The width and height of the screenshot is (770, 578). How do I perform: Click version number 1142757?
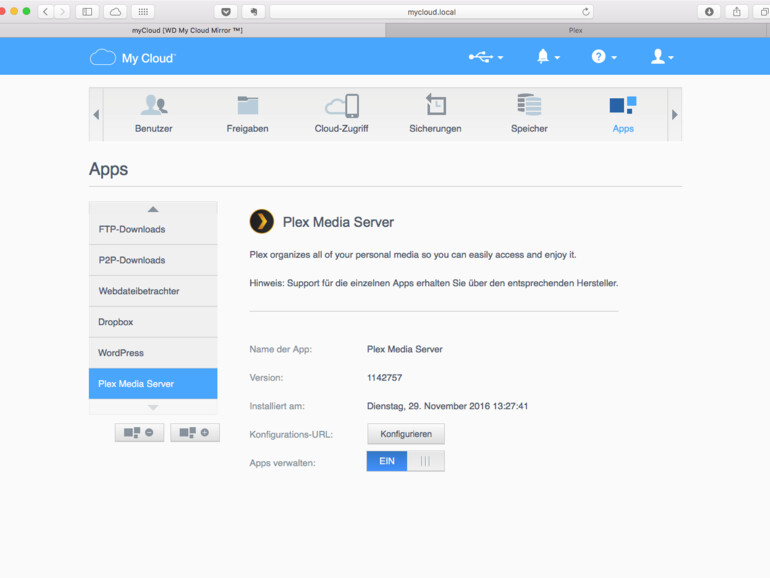tap(385, 378)
